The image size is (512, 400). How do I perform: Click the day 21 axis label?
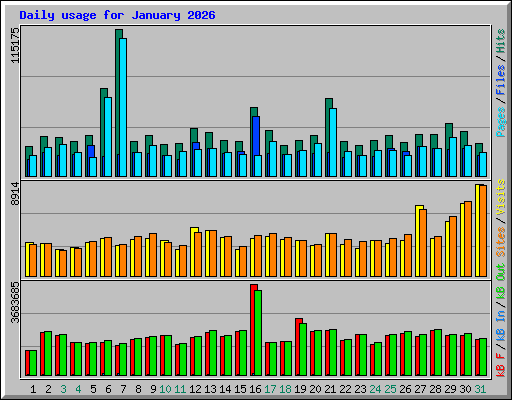330,389
